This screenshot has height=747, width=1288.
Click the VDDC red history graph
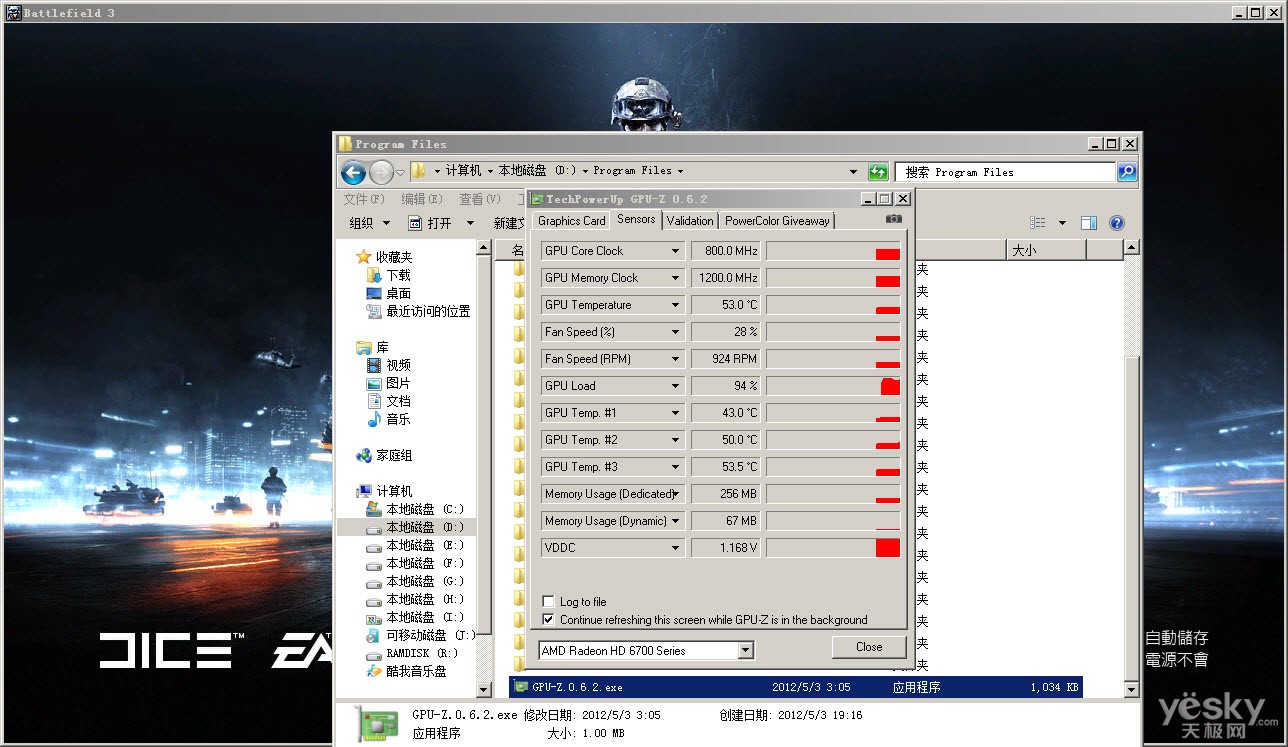point(834,548)
